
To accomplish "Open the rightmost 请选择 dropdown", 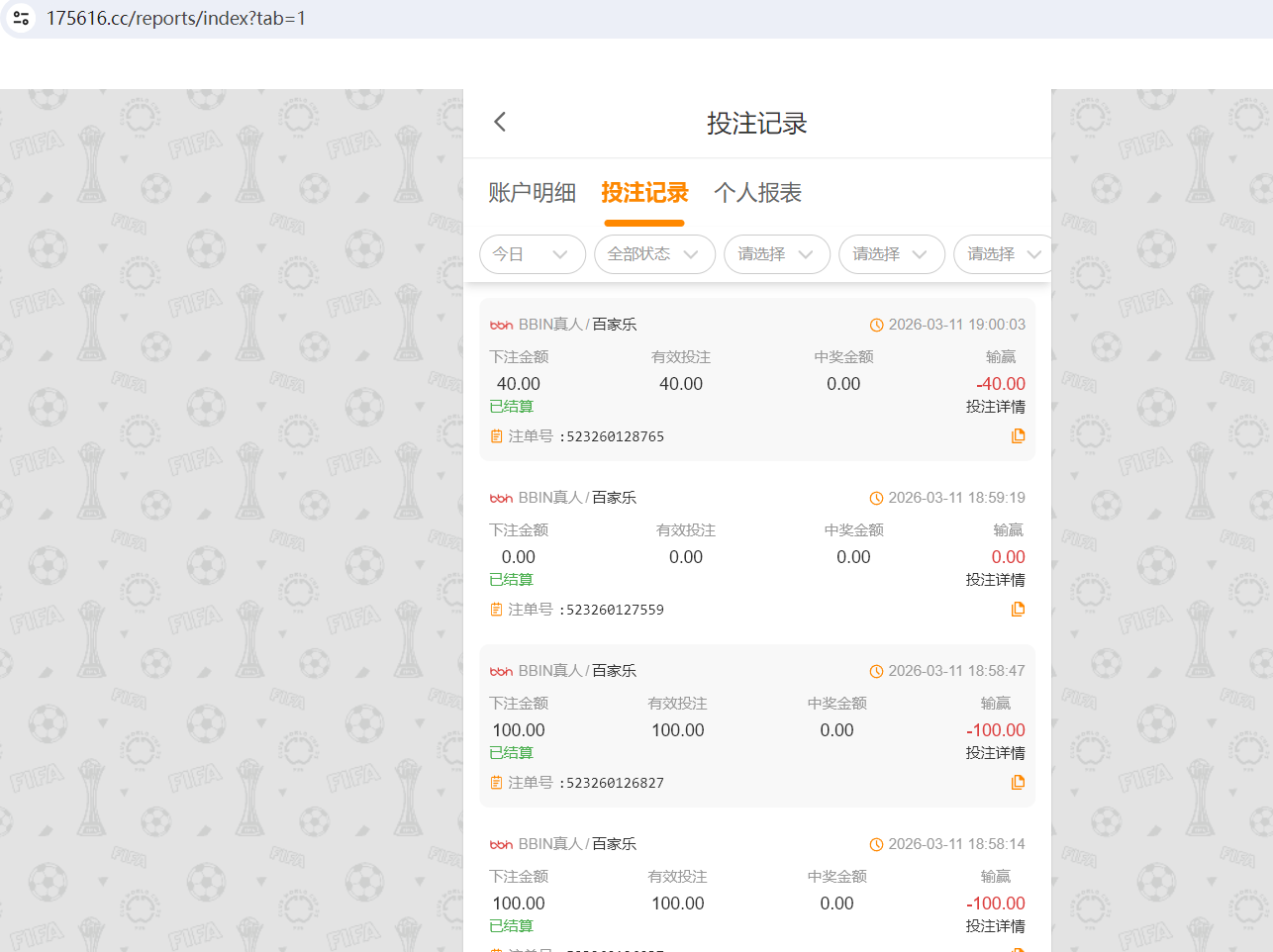I will pos(1003,254).
